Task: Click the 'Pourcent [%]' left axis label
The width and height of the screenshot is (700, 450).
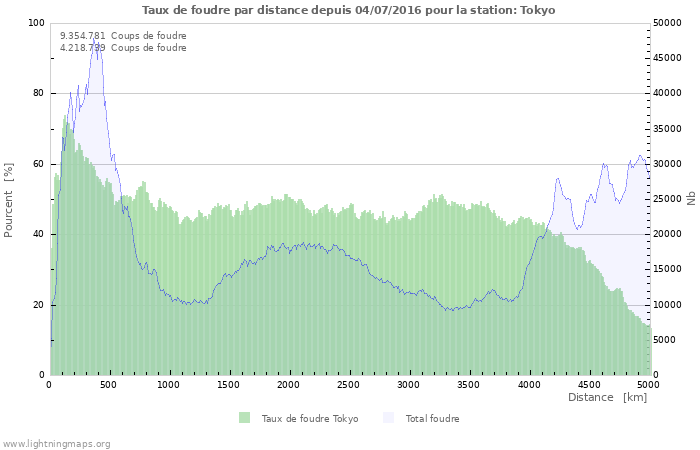Action: click(9, 199)
